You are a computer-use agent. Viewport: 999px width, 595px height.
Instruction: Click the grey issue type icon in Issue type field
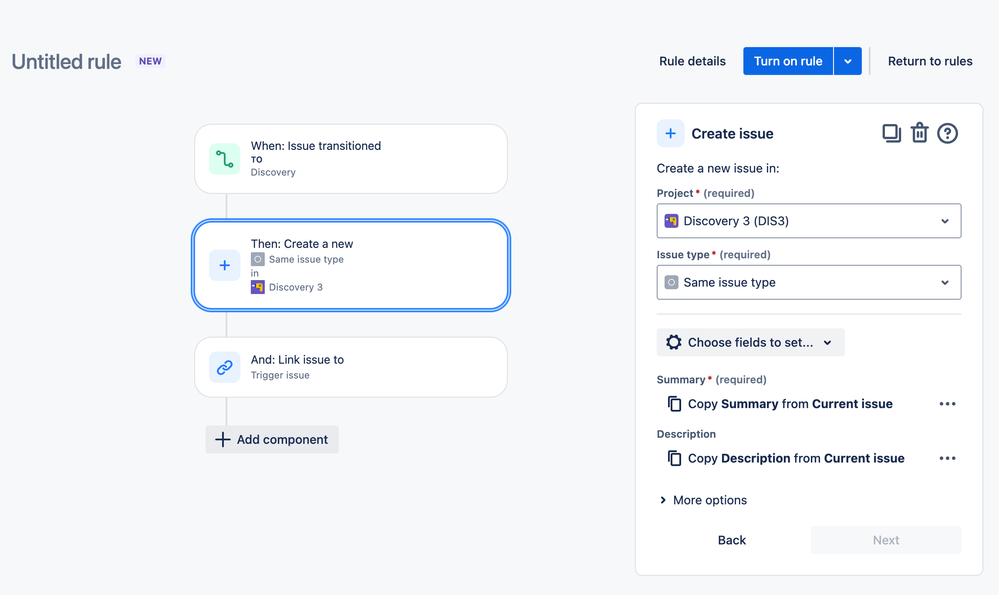(x=671, y=282)
